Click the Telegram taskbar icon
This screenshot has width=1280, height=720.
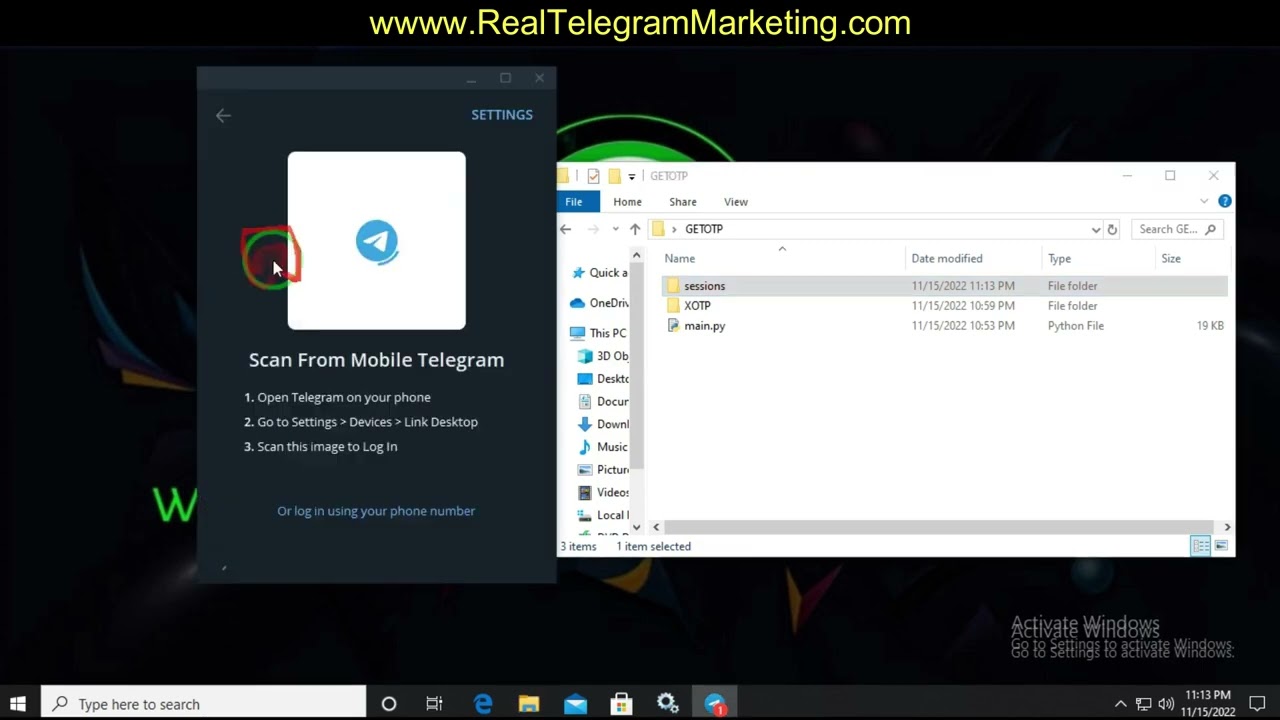[714, 704]
